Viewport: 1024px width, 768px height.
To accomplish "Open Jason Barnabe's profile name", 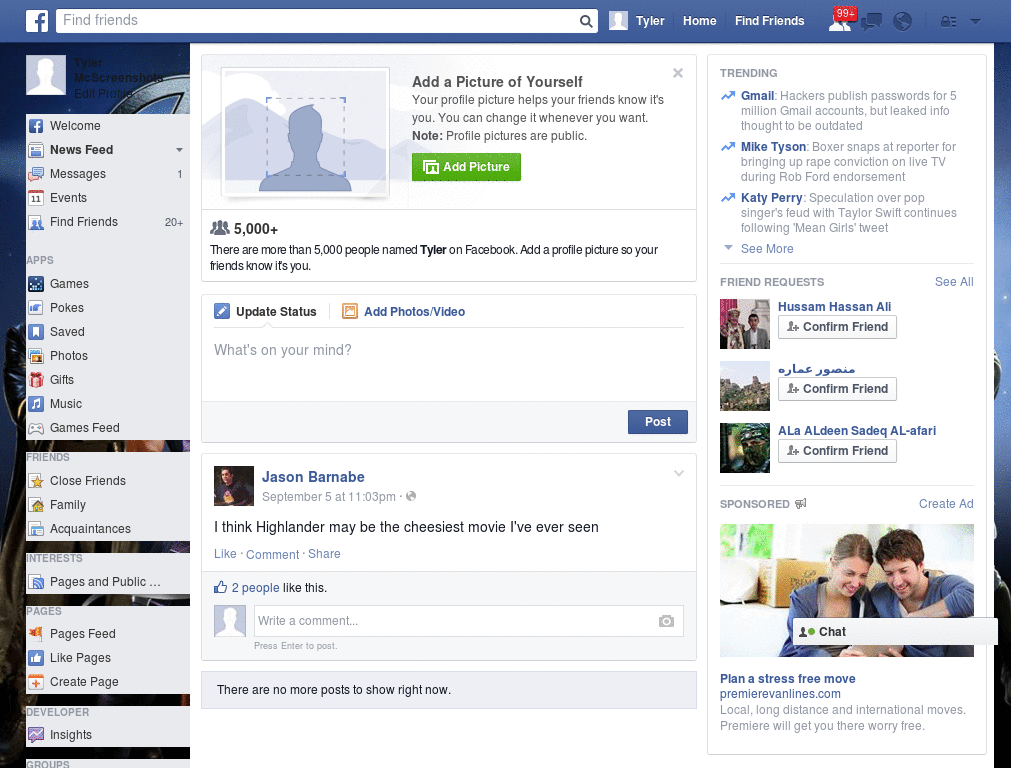I will pyautogui.click(x=313, y=477).
